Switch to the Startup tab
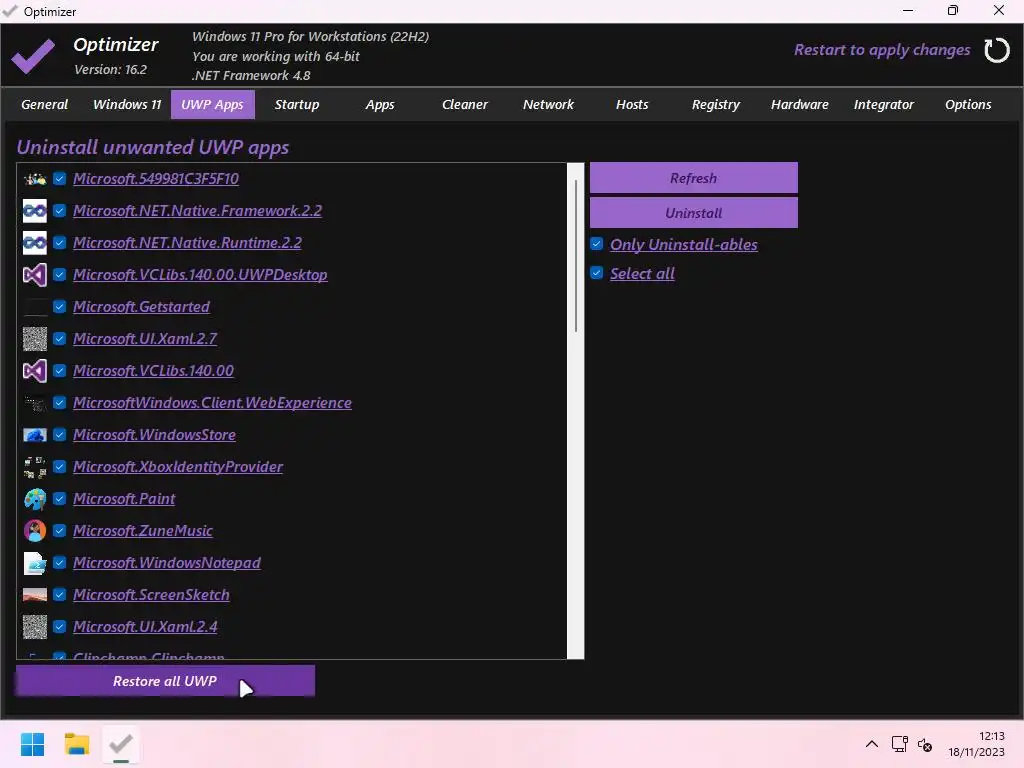This screenshot has width=1024, height=768. click(x=296, y=104)
